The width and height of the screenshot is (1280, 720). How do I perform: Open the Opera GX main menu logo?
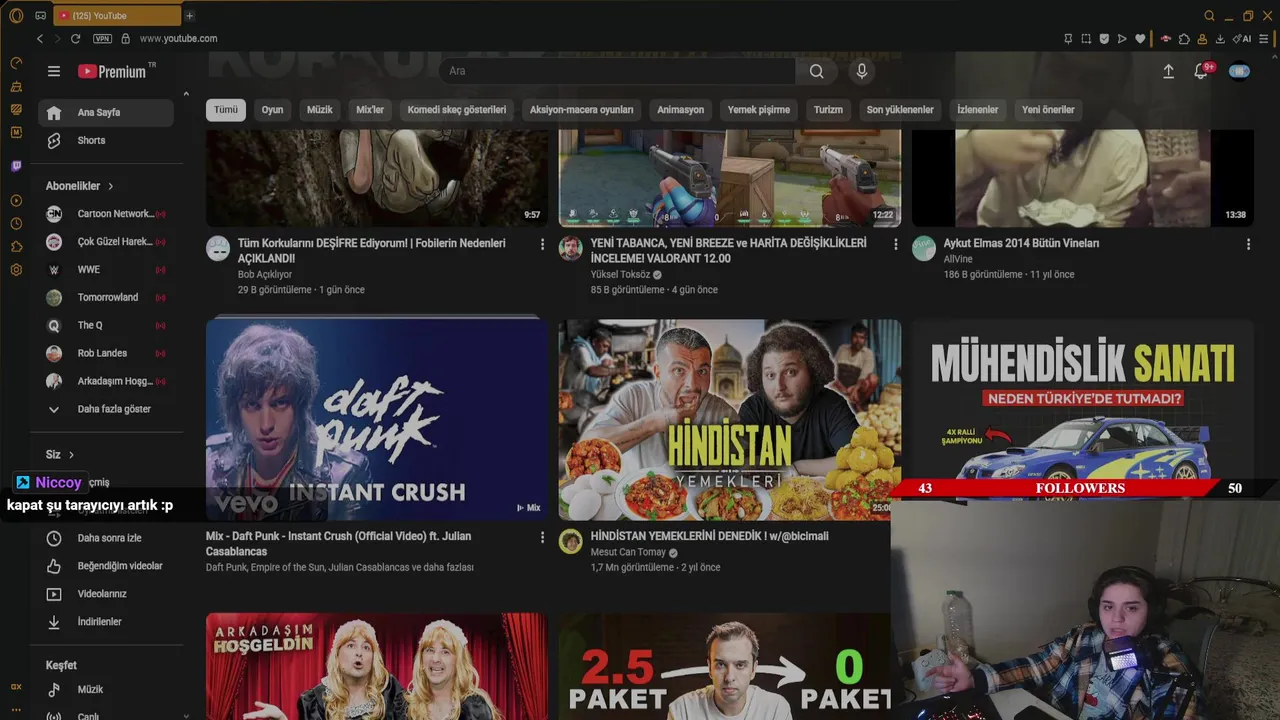point(16,15)
